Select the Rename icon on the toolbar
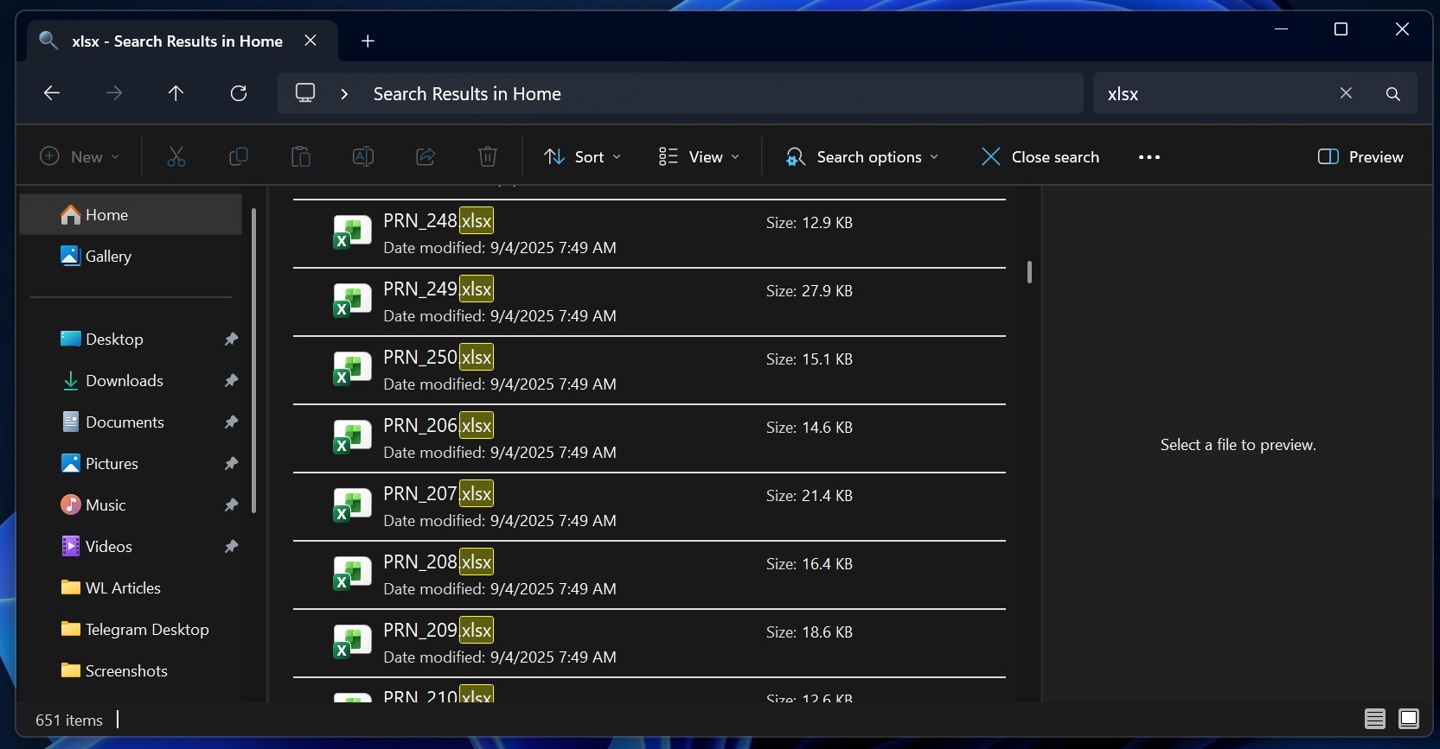This screenshot has height=749, width=1440. point(362,156)
